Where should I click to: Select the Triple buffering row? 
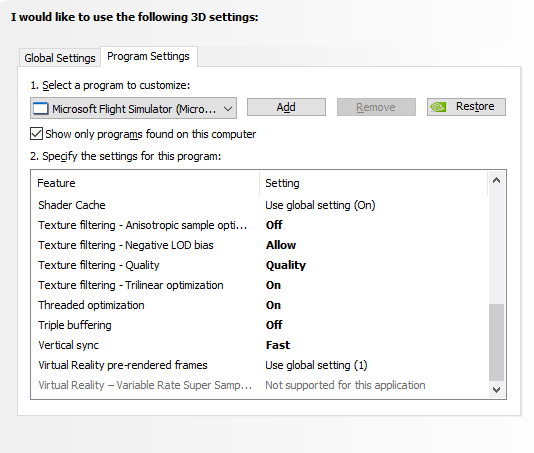[x=260, y=325]
